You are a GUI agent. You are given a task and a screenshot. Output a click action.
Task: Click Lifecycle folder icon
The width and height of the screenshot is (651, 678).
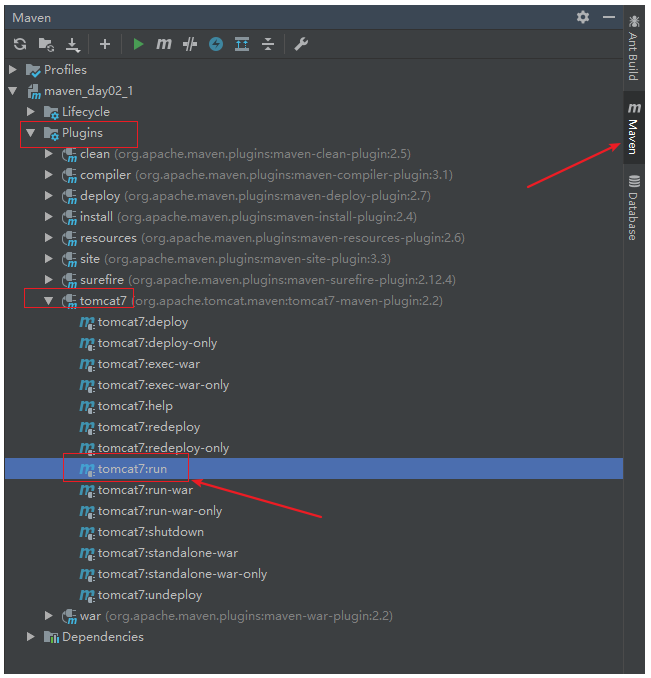coord(51,112)
